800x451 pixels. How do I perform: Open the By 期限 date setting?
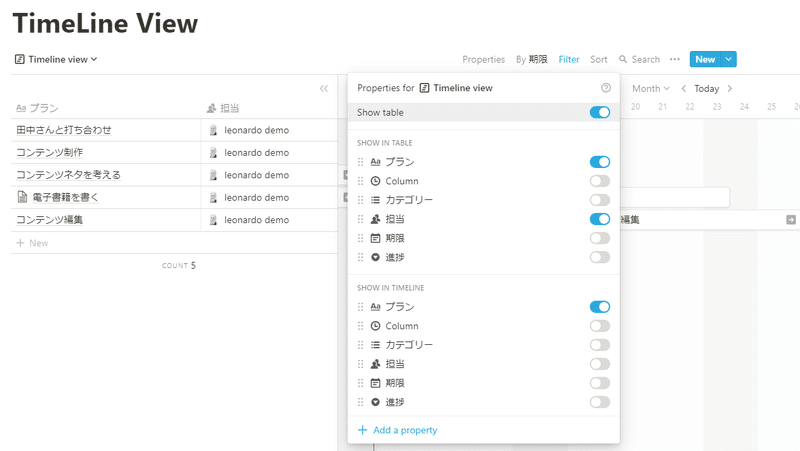pyautogui.click(x=531, y=59)
